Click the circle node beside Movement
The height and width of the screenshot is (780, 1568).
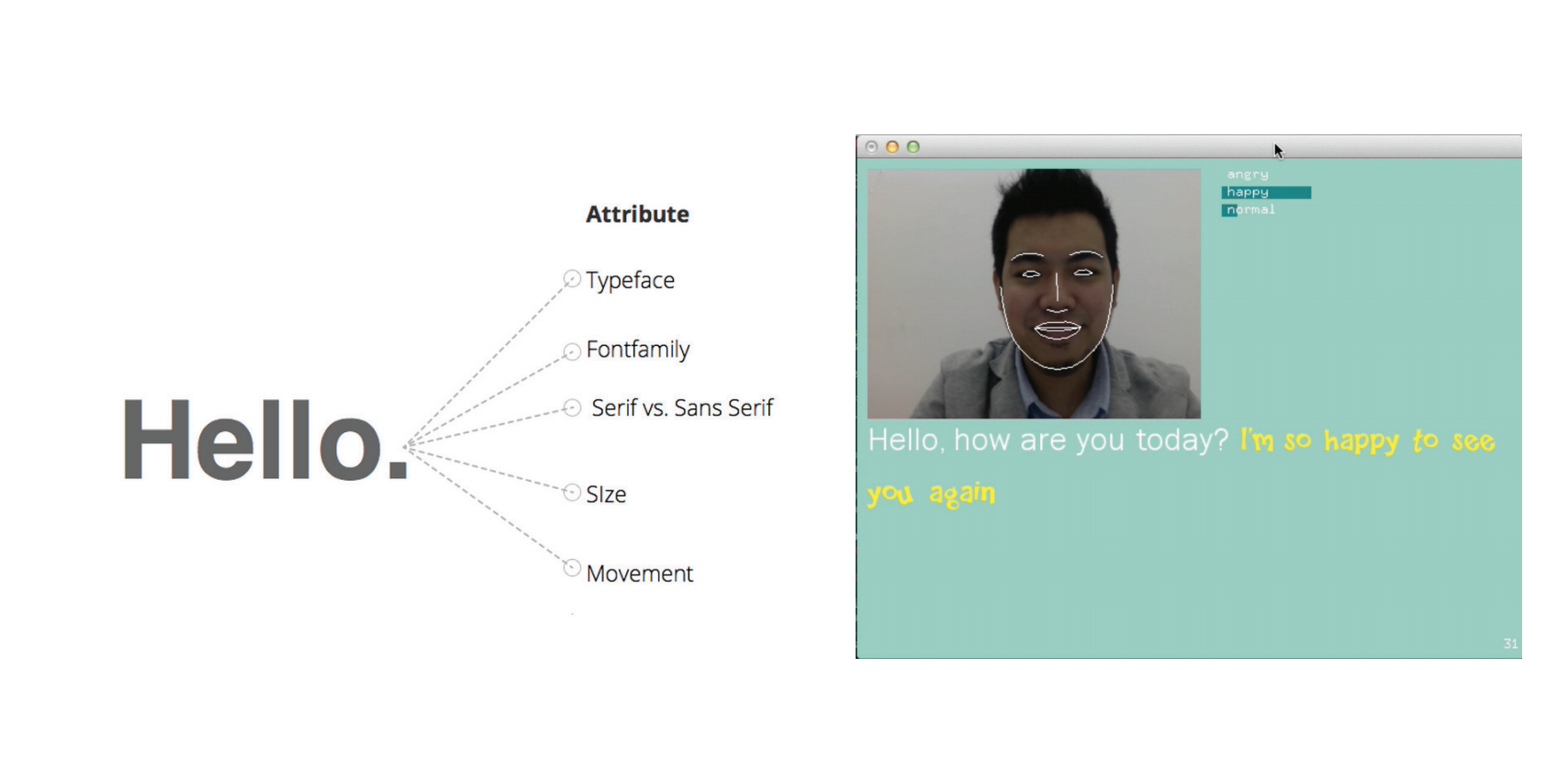(572, 568)
